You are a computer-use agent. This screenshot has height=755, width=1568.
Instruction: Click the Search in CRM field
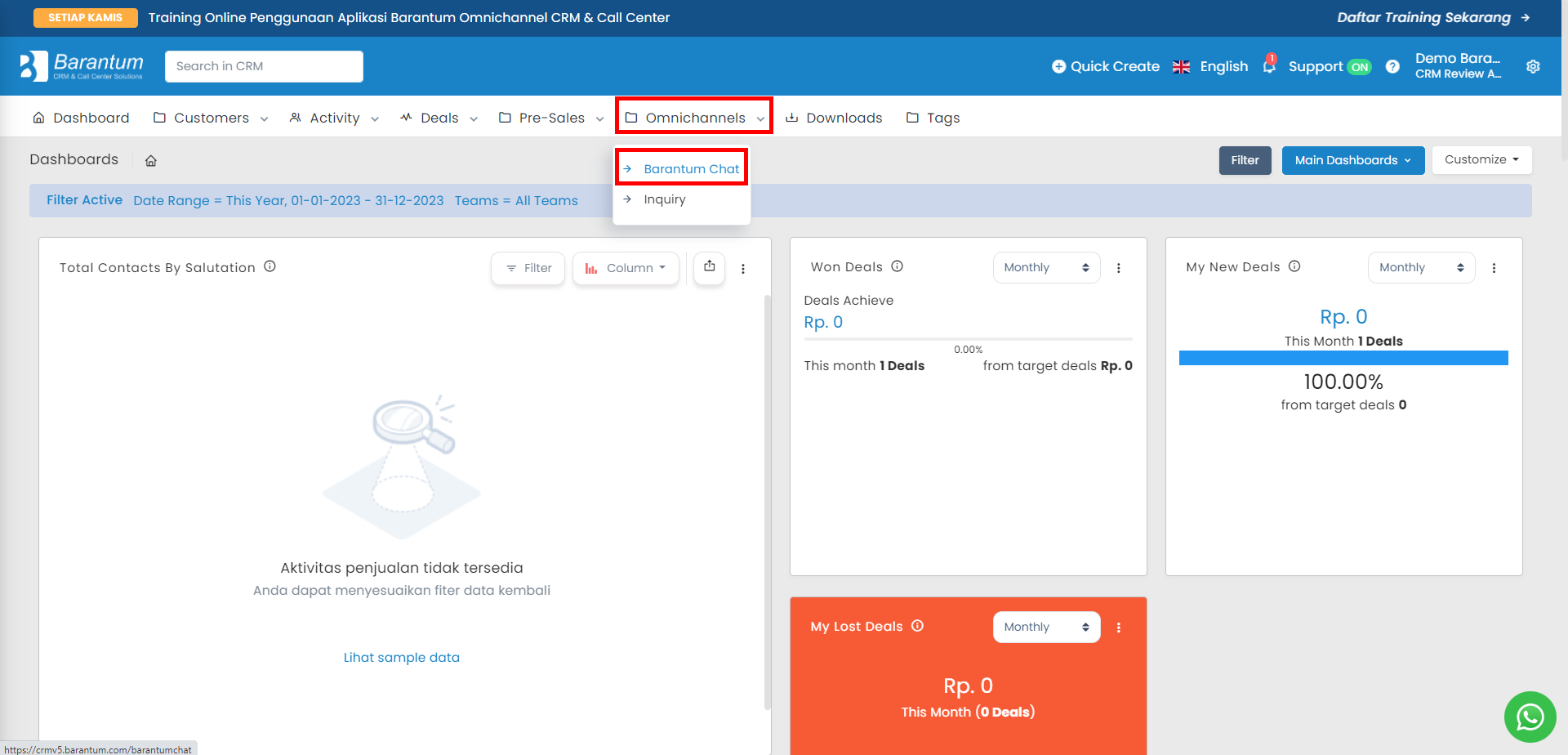(x=264, y=66)
